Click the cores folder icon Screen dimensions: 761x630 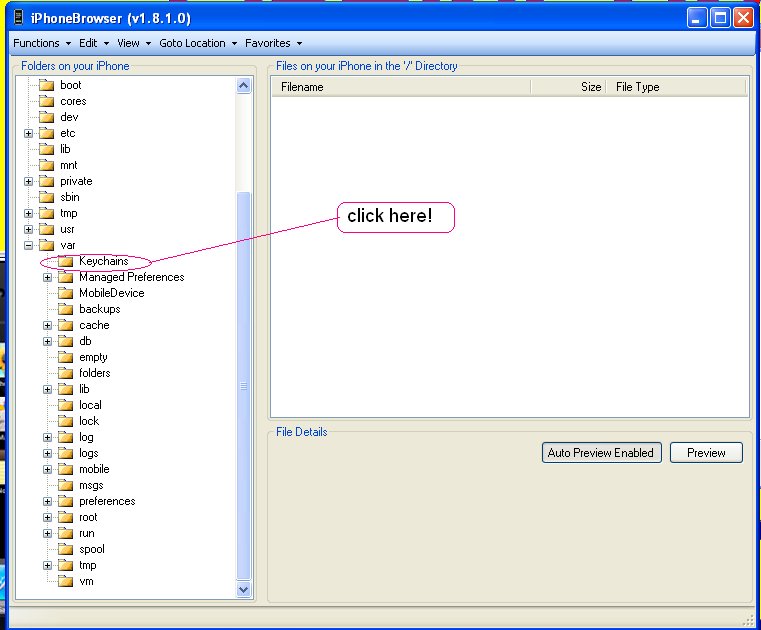47,101
